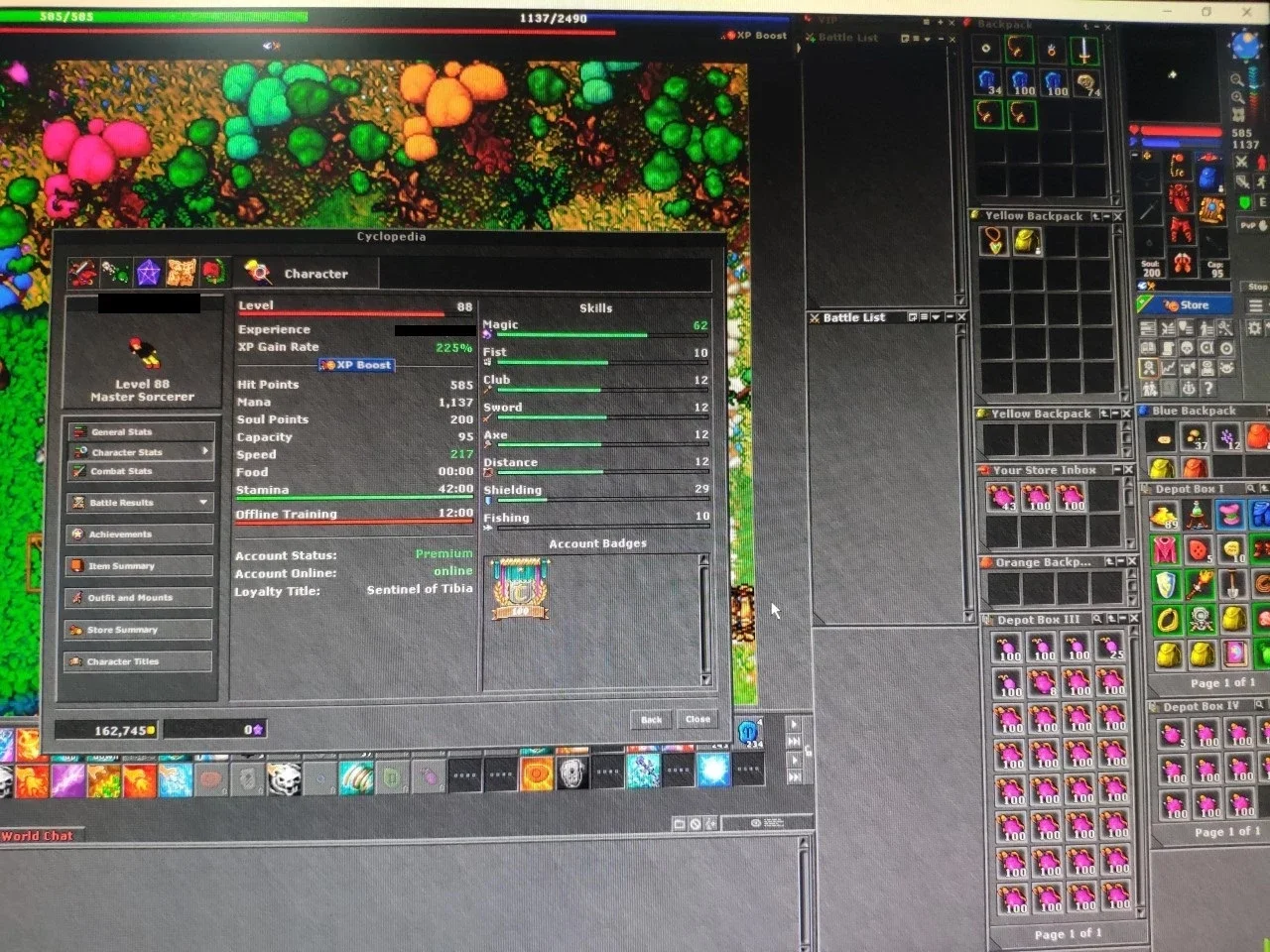Toggle the crossed swords offensive stance
1270x952 pixels.
click(x=1241, y=161)
